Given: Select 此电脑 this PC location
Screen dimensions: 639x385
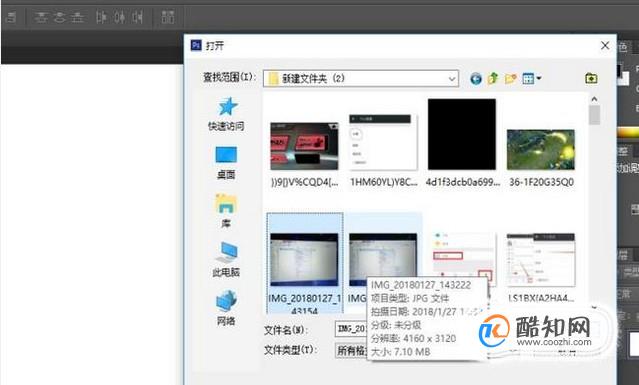Looking at the screenshot, I should tap(226, 260).
